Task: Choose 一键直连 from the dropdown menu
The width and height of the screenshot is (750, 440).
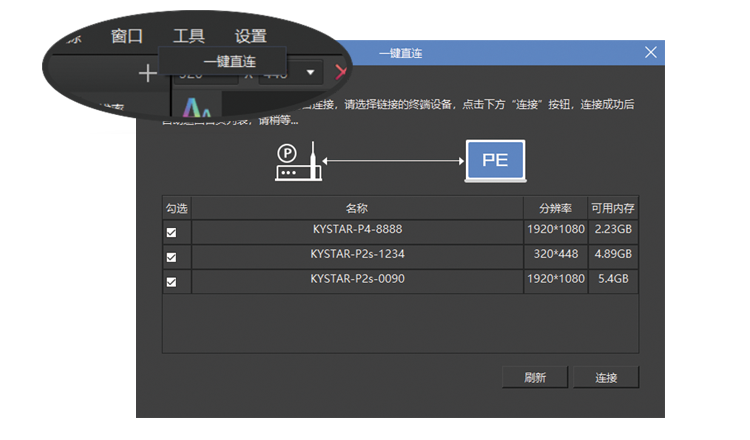Action: (x=229, y=61)
